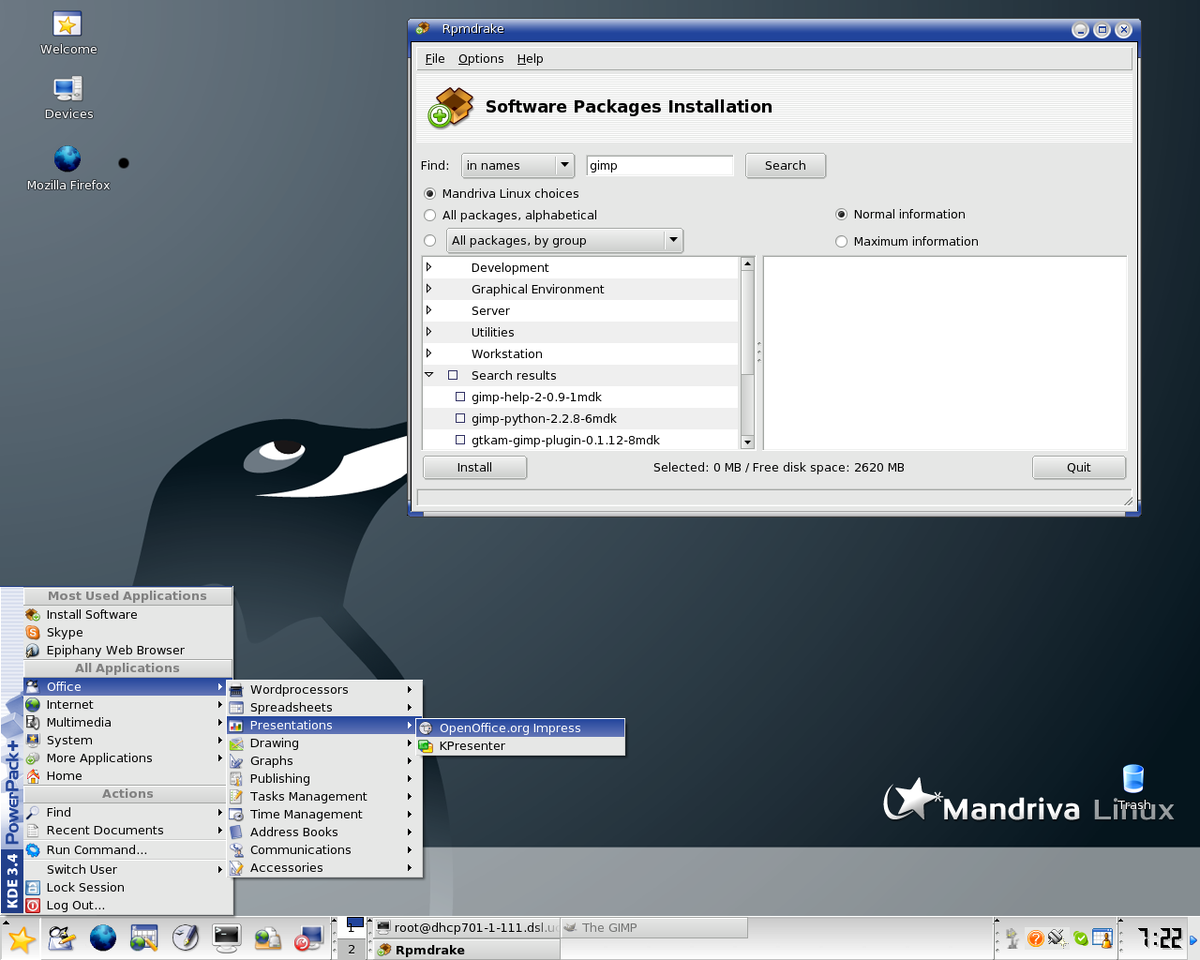1200x960 pixels.
Task: Launch OpenOffice.org Impress from submenu
Action: 521,728
